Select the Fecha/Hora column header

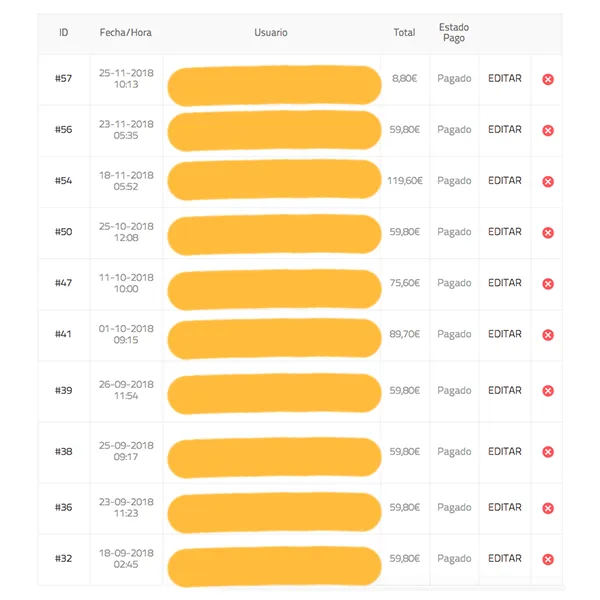click(126, 33)
